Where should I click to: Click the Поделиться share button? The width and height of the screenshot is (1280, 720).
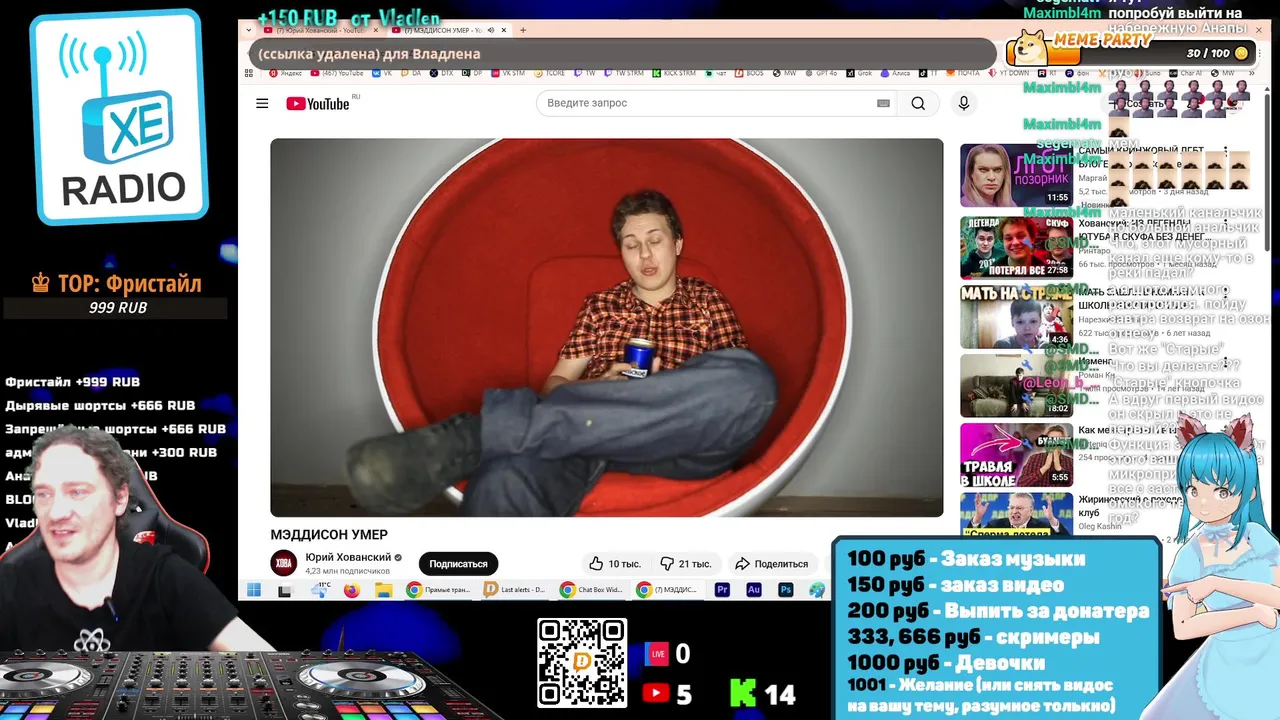click(772, 563)
